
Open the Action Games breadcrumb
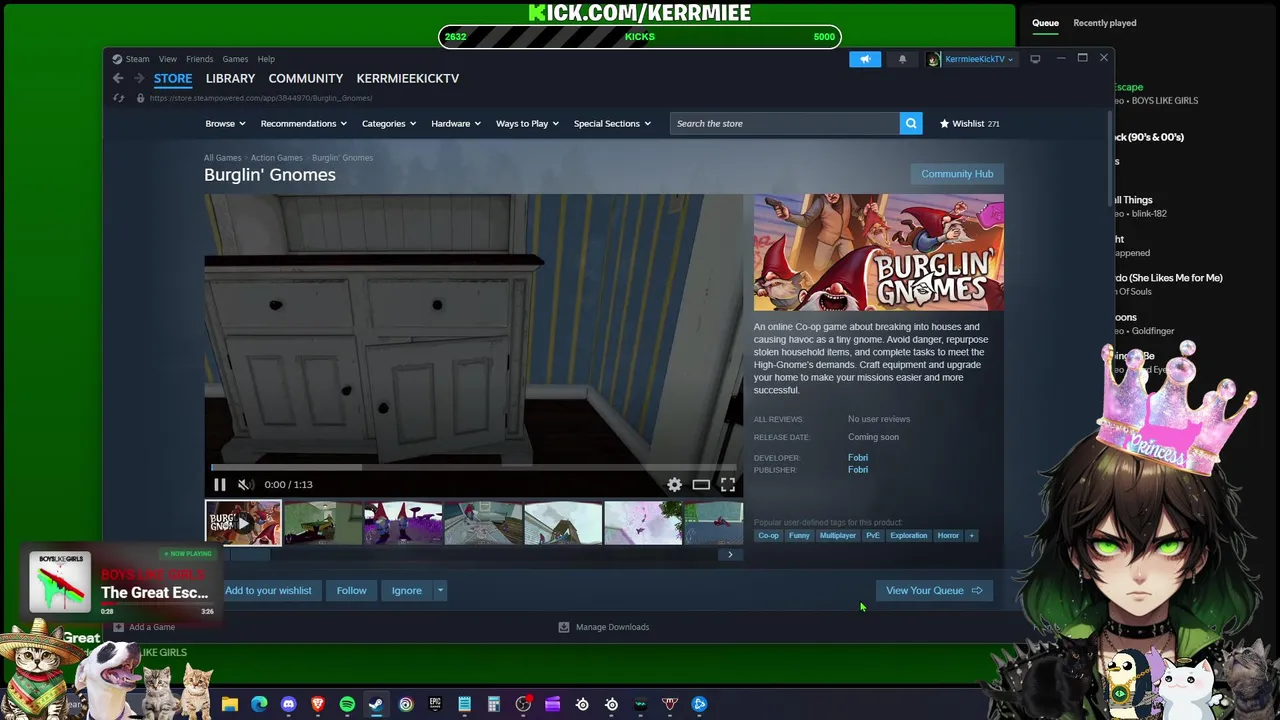tap(277, 158)
